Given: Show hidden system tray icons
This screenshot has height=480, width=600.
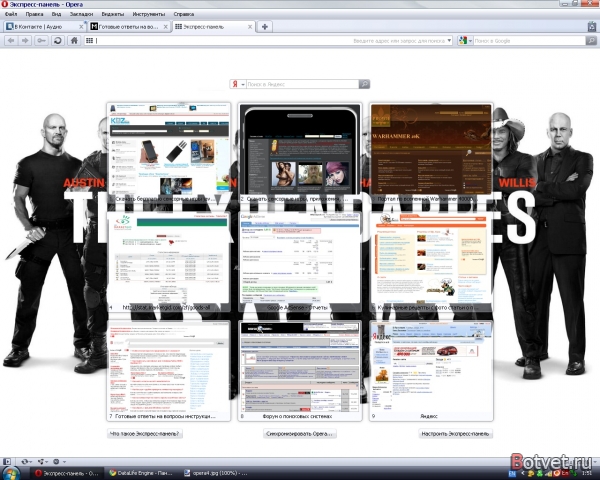Looking at the screenshot, I should 522,474.
